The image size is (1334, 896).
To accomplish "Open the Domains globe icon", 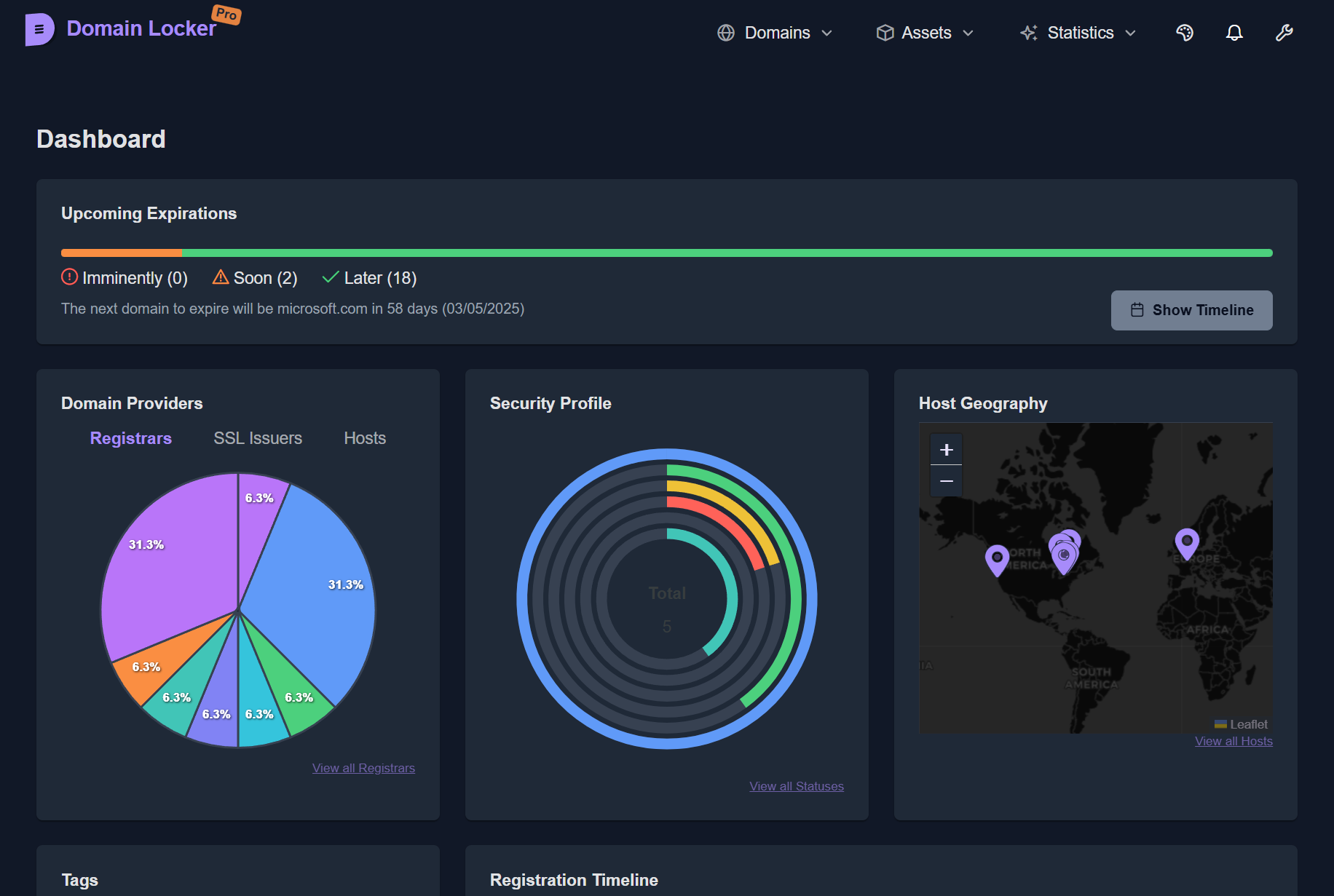I will (x=726, y=33).
